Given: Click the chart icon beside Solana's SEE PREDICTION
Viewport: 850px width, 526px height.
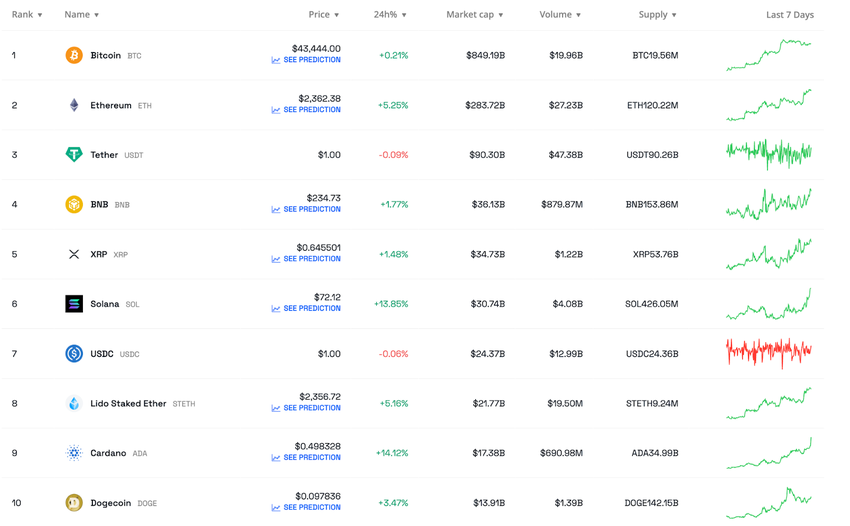Looking at the screenshot, I should coord(276,309).
